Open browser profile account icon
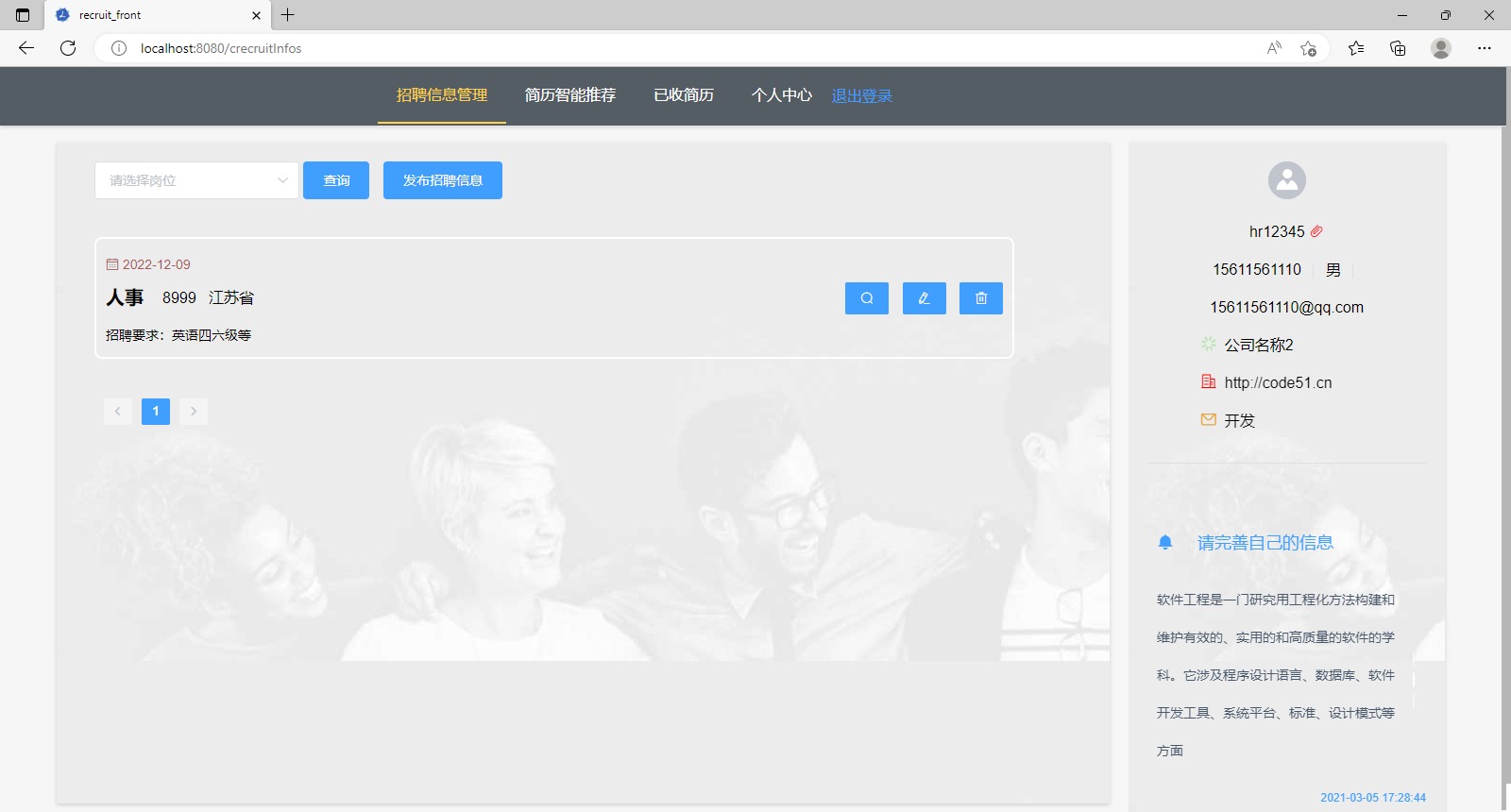 [x=1441, y=48]
